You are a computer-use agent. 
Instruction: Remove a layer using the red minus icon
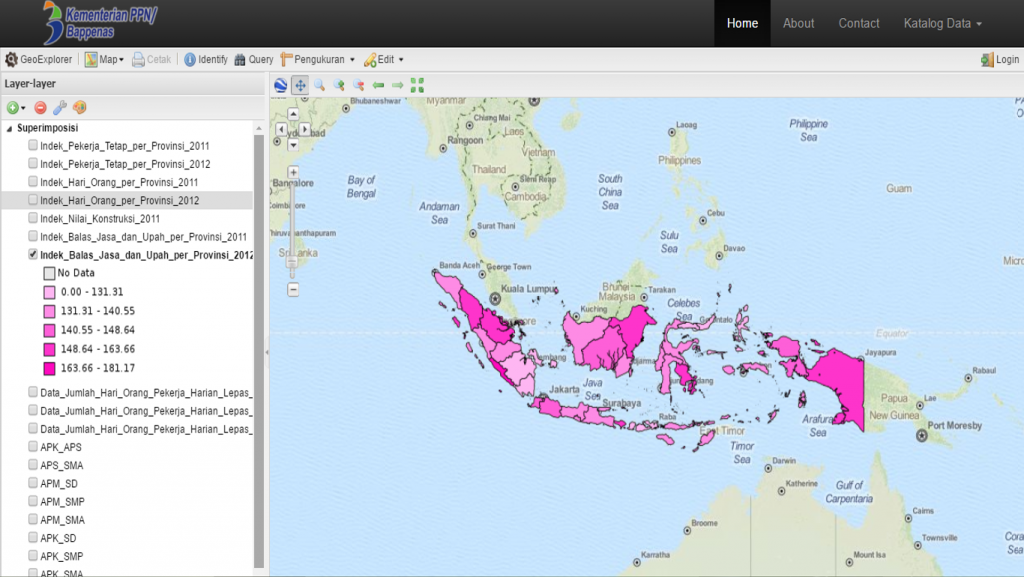pos(40,105)
